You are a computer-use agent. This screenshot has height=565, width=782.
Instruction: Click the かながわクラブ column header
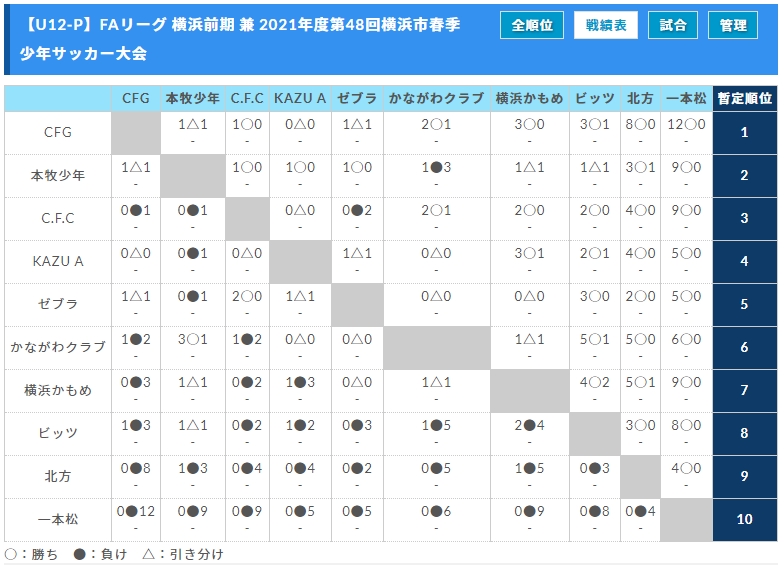[436, 99]
